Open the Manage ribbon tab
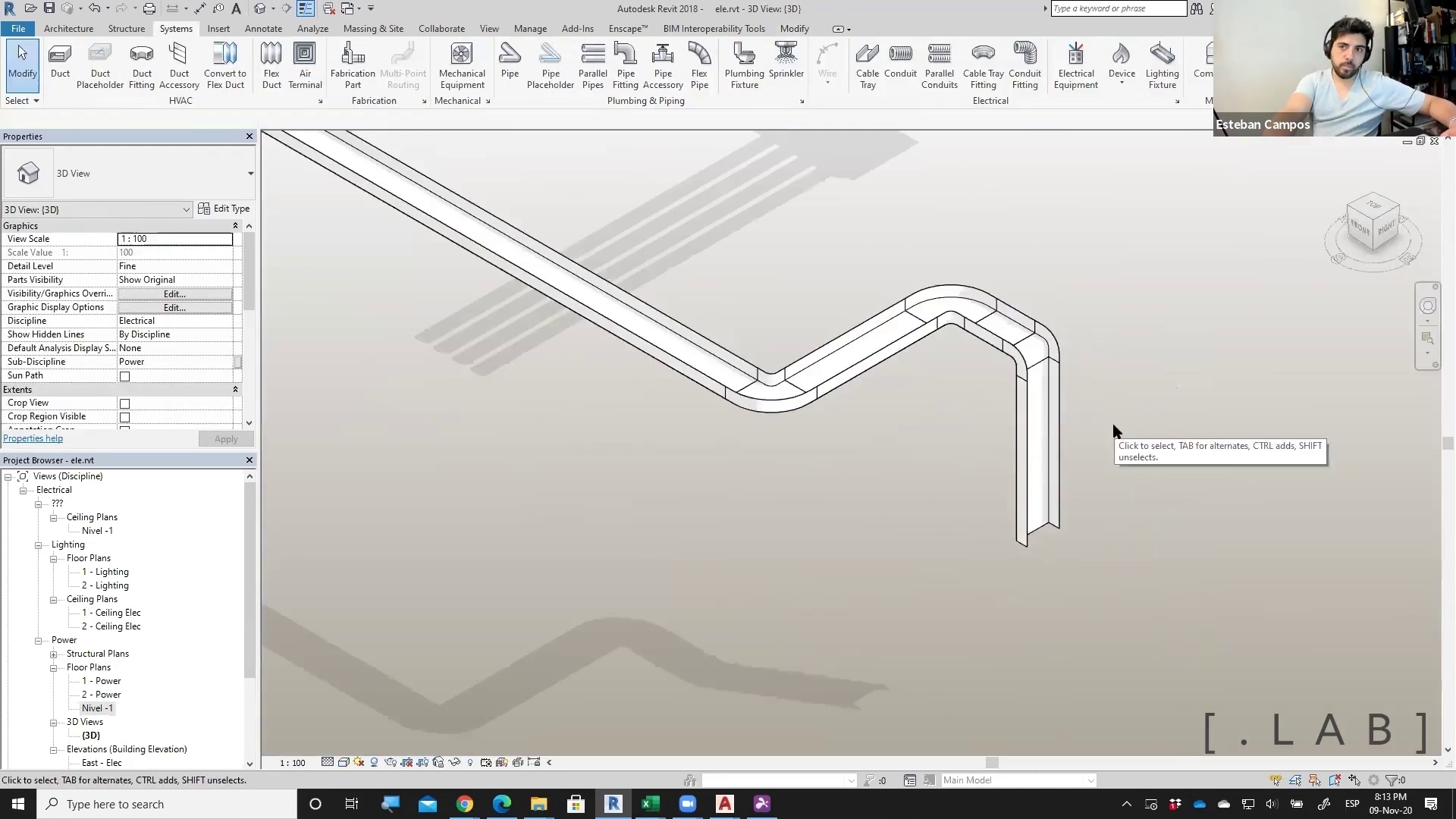The height and width of the screenshot is (819, 1456). click(x=530, y=29)
